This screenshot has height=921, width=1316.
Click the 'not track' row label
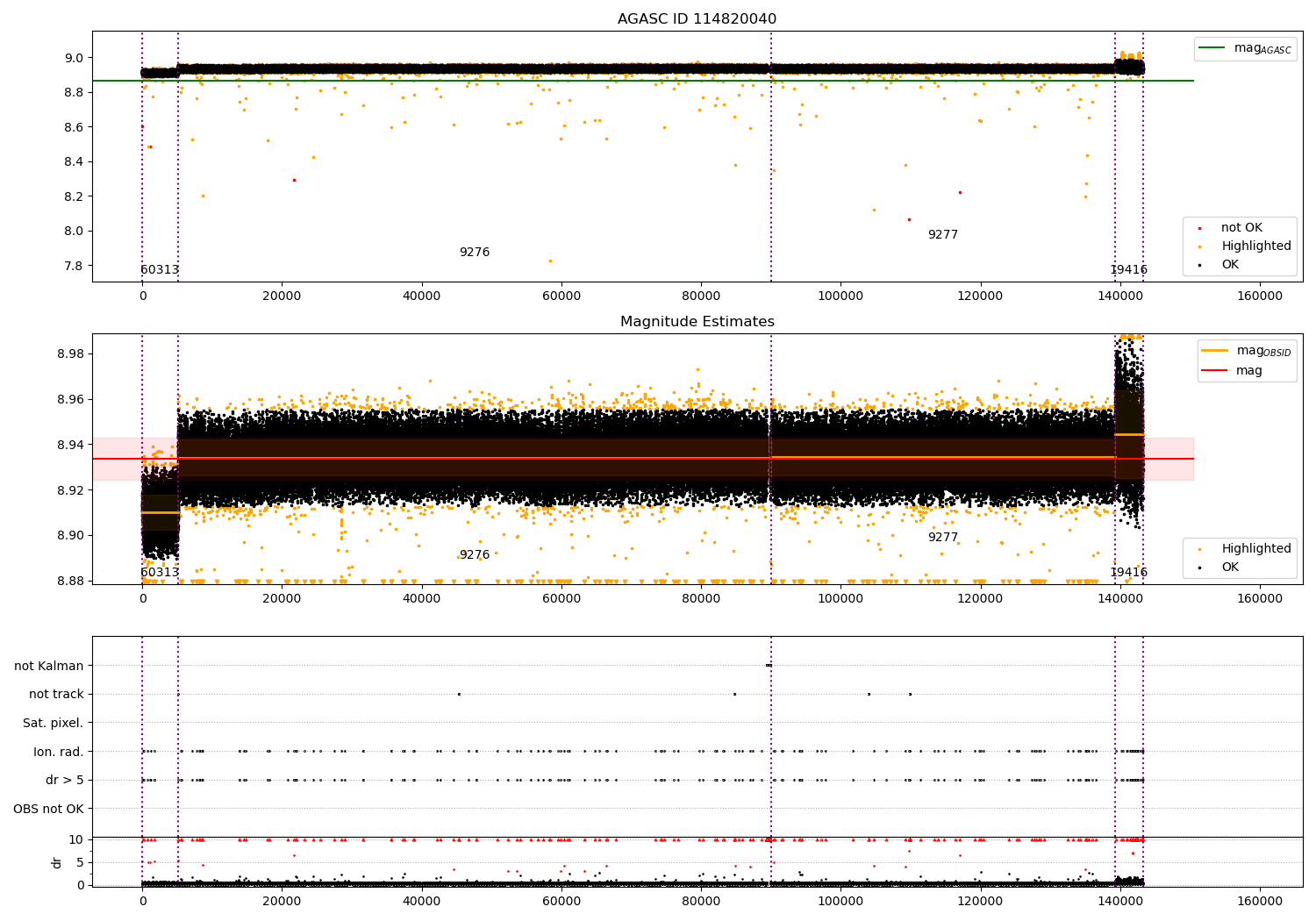pyautogui.click(x=56, y=695)
